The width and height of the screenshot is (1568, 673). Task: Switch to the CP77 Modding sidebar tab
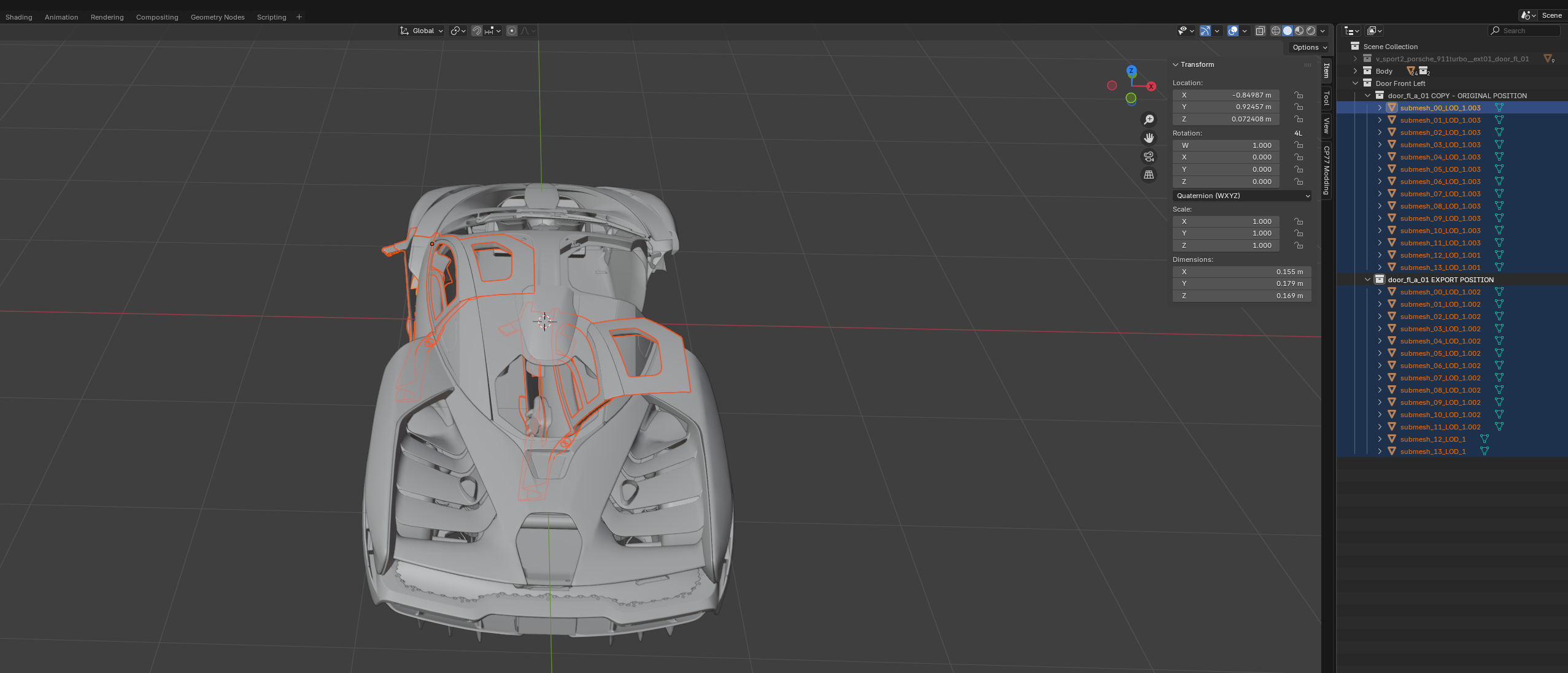pos(1327,170)
